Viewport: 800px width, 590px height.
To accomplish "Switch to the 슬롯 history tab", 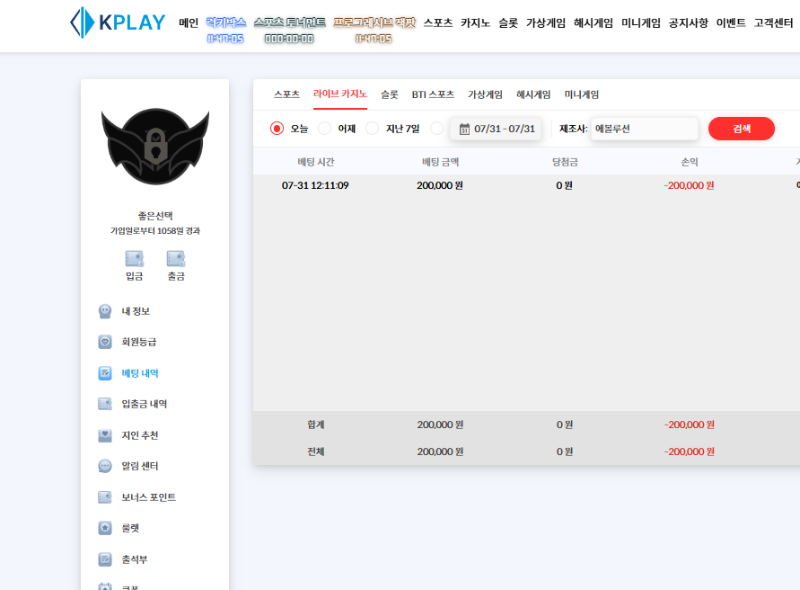I will [389, 94].
